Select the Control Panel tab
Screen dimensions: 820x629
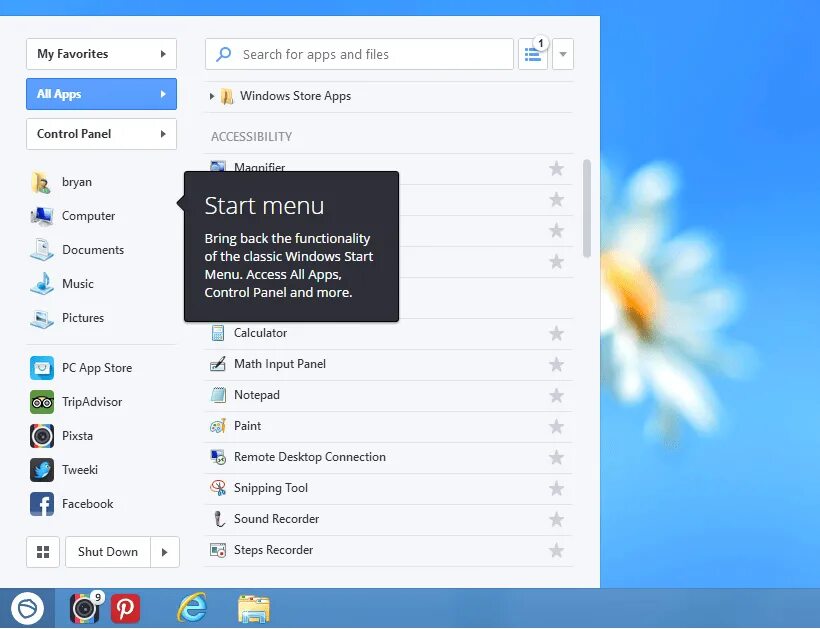click(101, 134)
